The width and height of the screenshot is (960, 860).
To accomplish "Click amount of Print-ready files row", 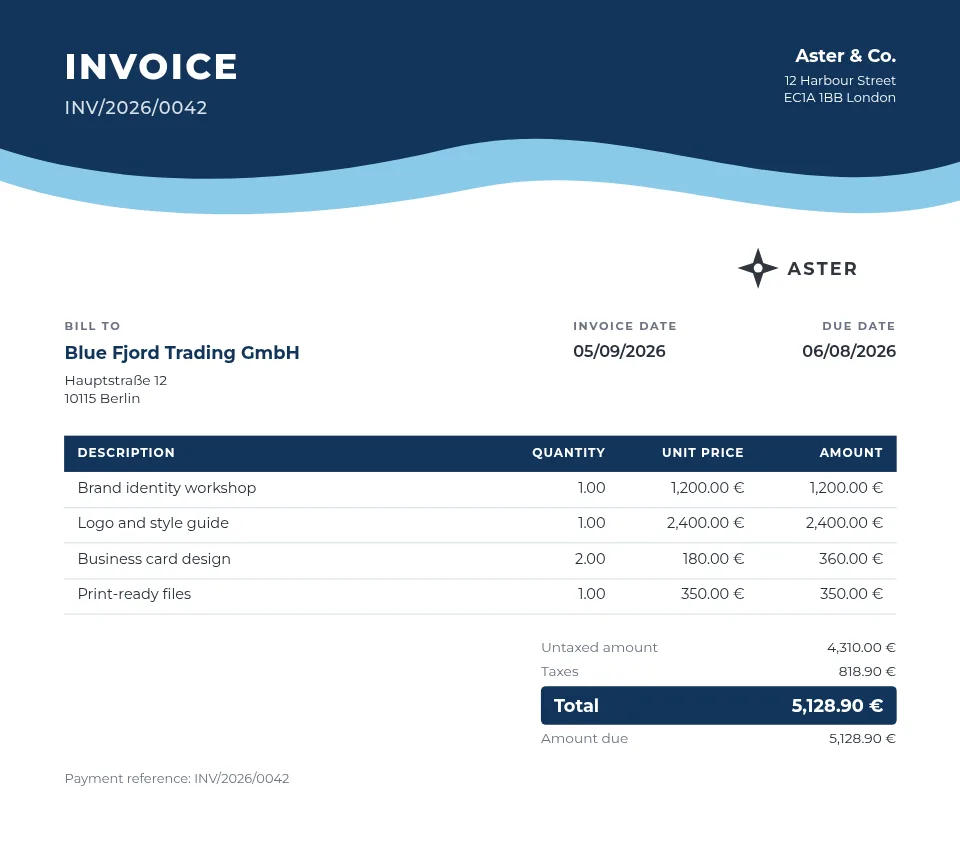I will click(x=852, y=594).
